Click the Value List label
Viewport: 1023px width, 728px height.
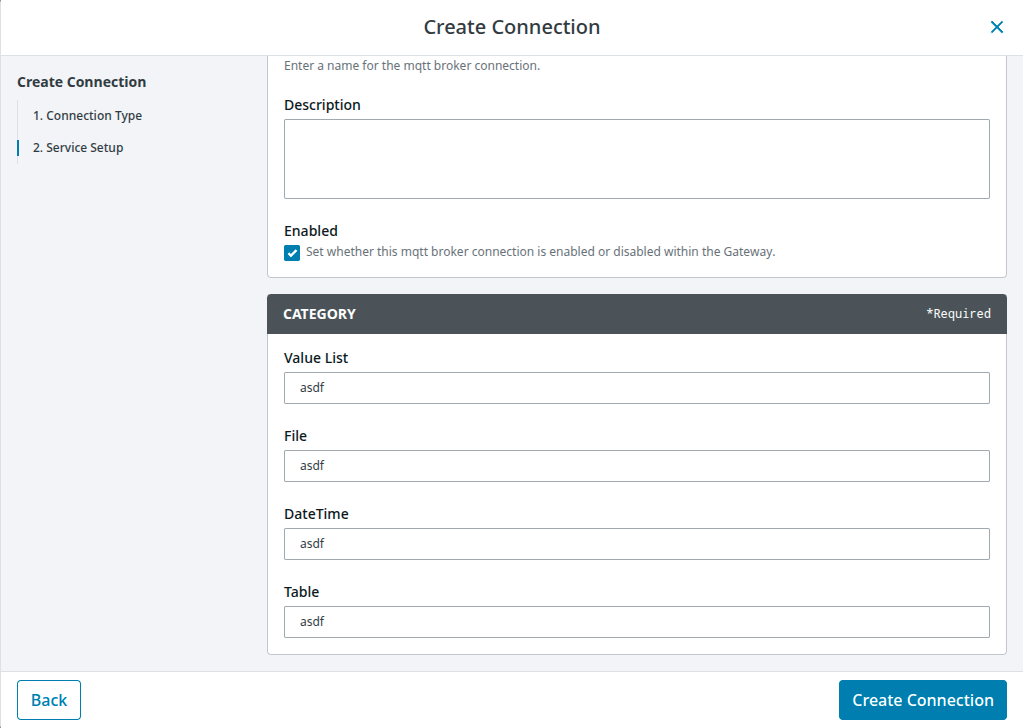(x=316, y=358)
